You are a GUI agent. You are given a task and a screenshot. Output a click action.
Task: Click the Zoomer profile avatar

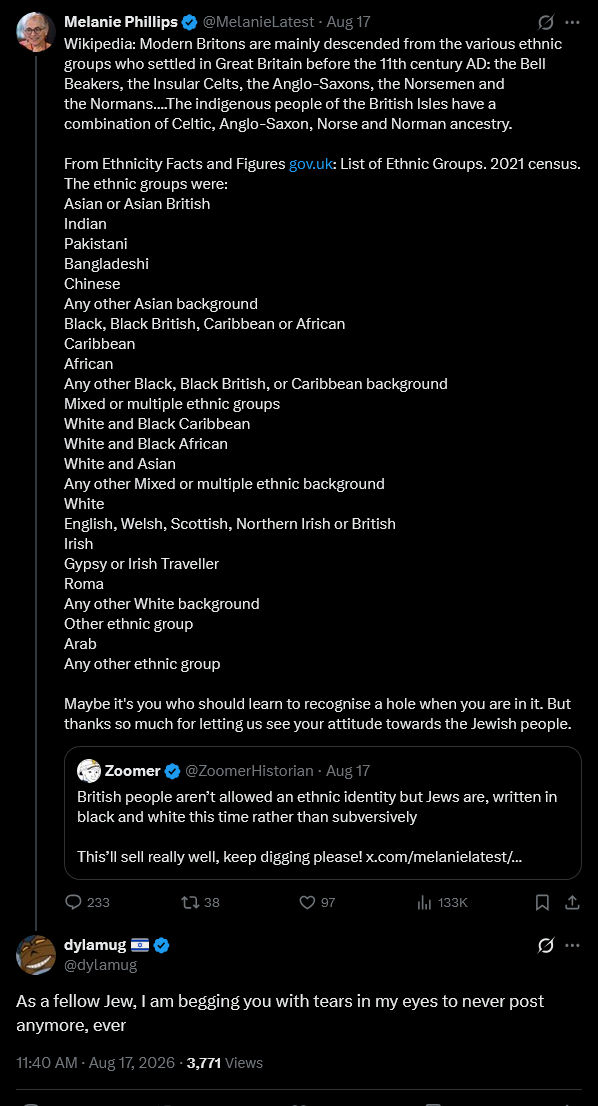tap(88, 770)
